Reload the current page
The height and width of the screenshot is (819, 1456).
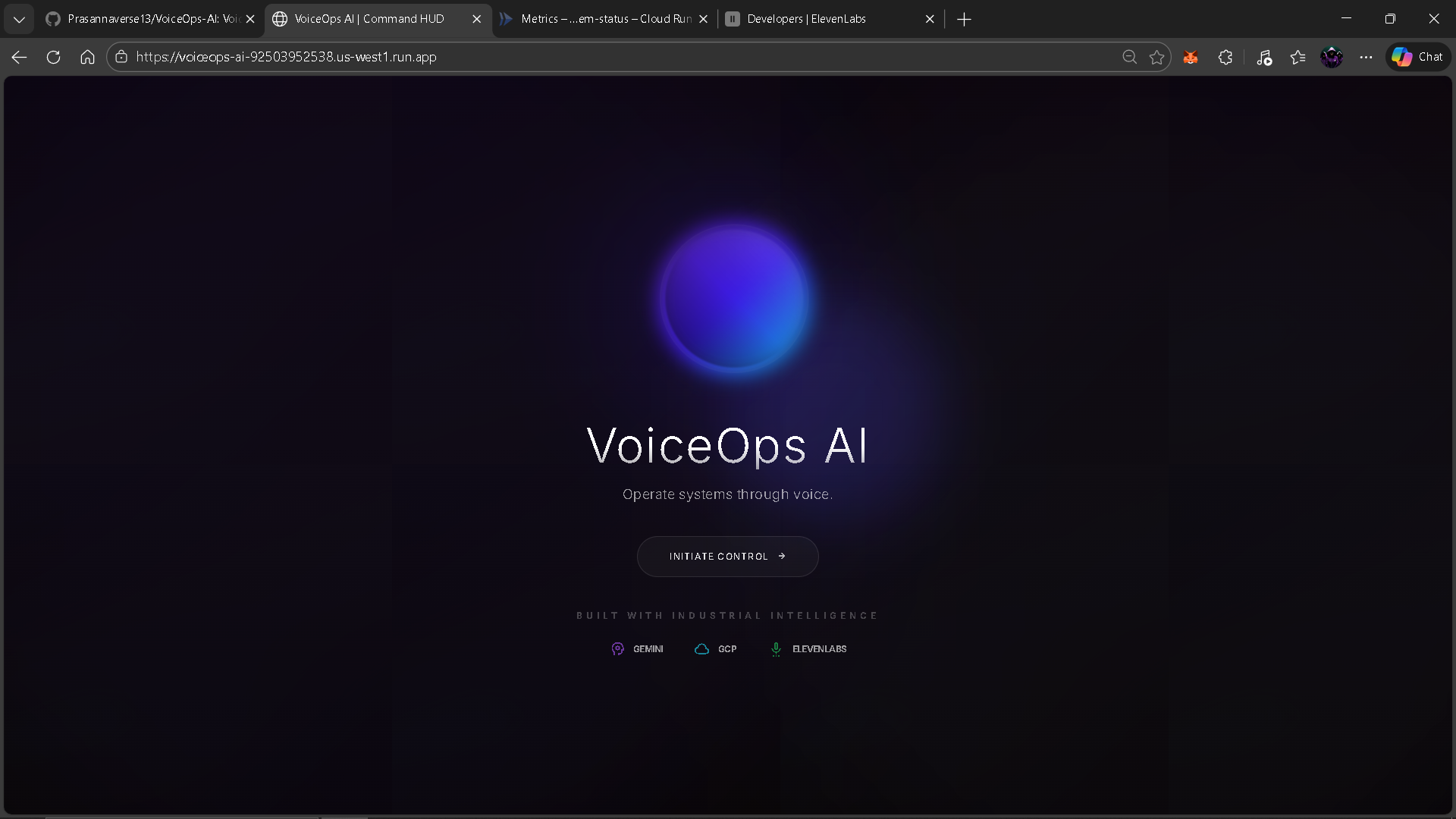[53, 57]
